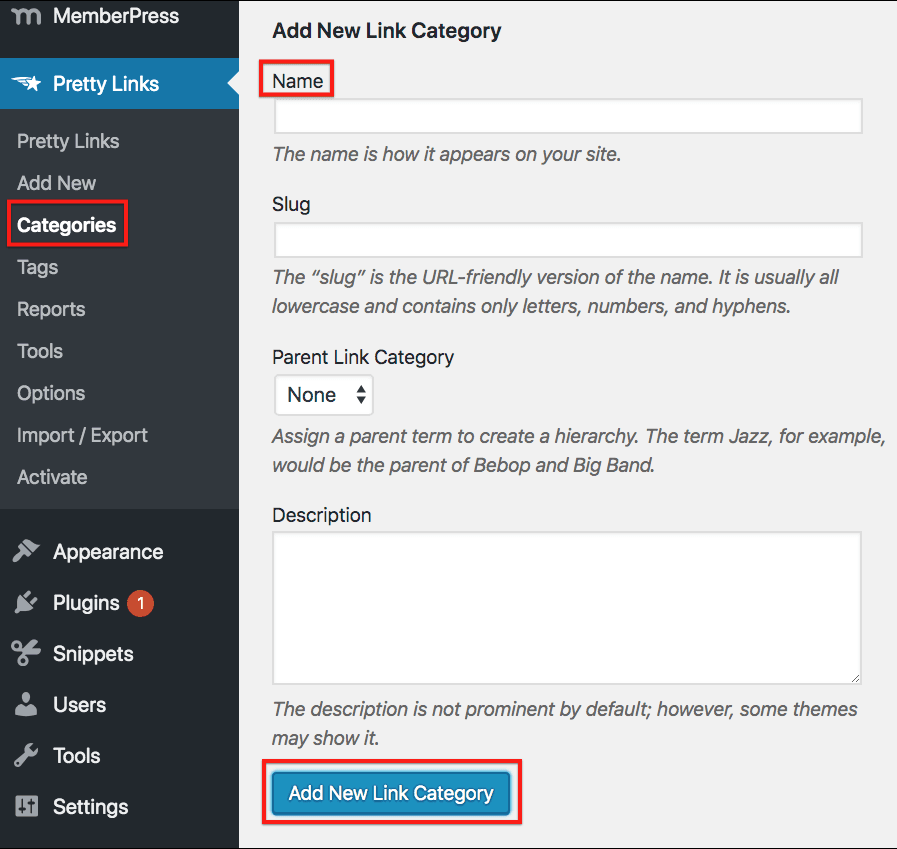
Task: Go to the Add New submenu item
Action: point(57,183)
